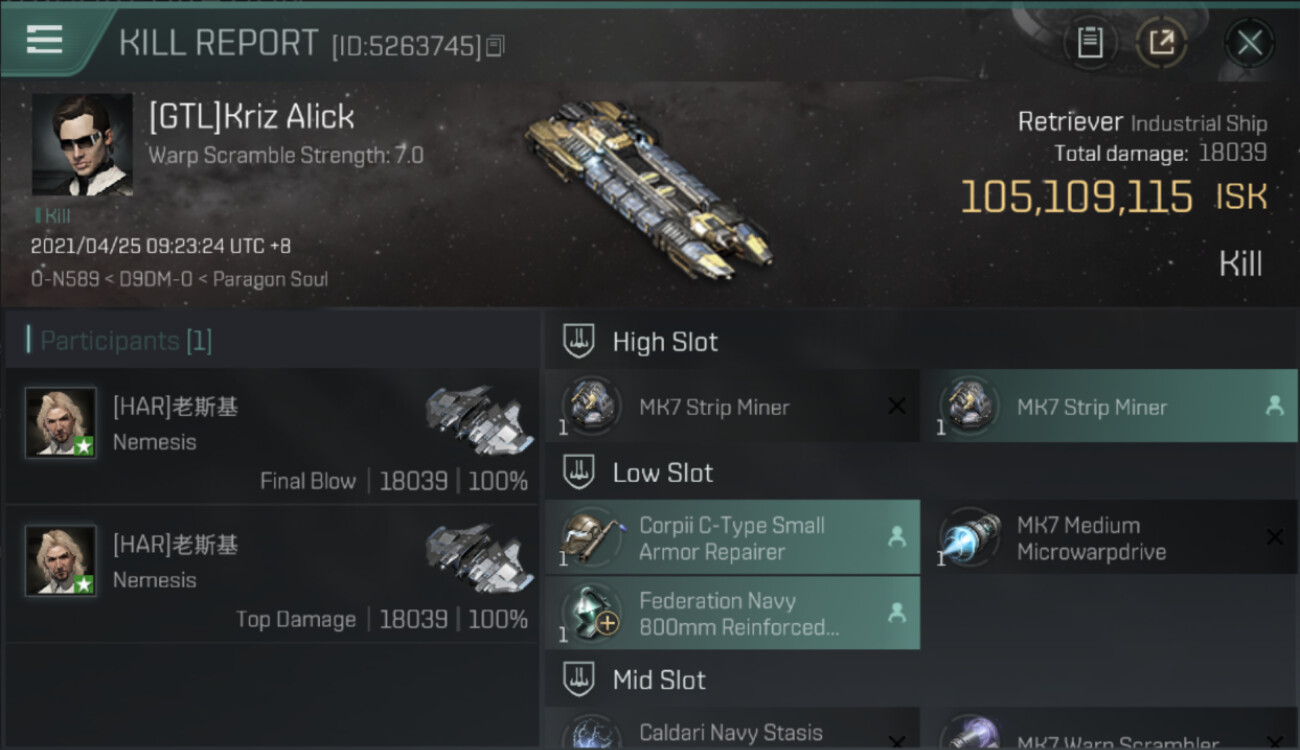Tap the Corpii C-Type Small Armor Repairer icon
Screen dimensions: 1300x750
coord(591,537)
